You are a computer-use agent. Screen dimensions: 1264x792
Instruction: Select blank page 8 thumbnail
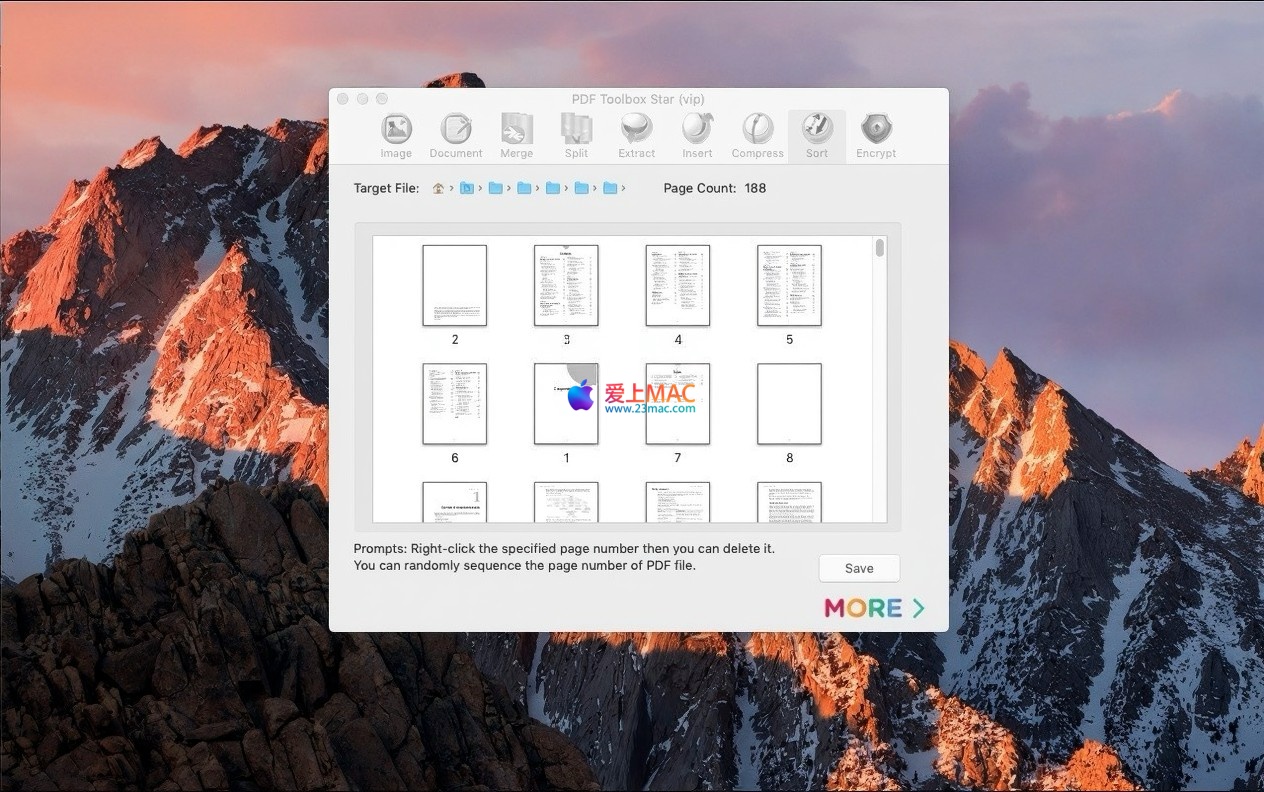pos(789,404)
